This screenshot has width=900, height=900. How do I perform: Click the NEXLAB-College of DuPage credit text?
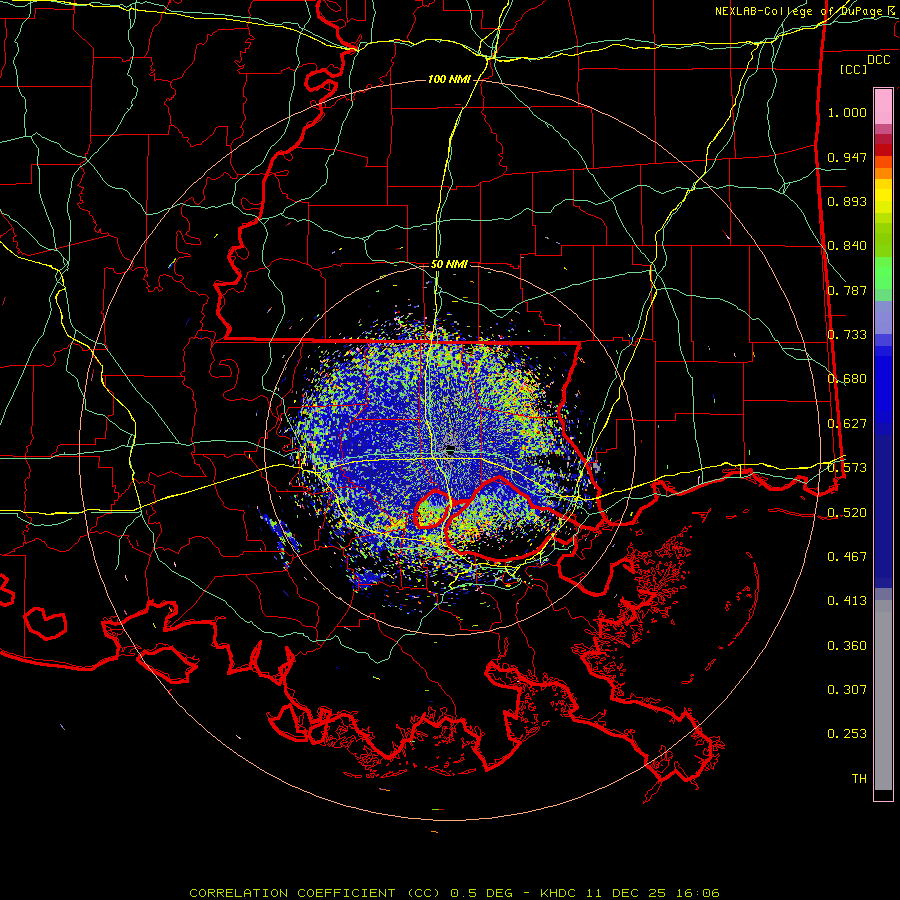pyautogui.click(x=801, y=11)
